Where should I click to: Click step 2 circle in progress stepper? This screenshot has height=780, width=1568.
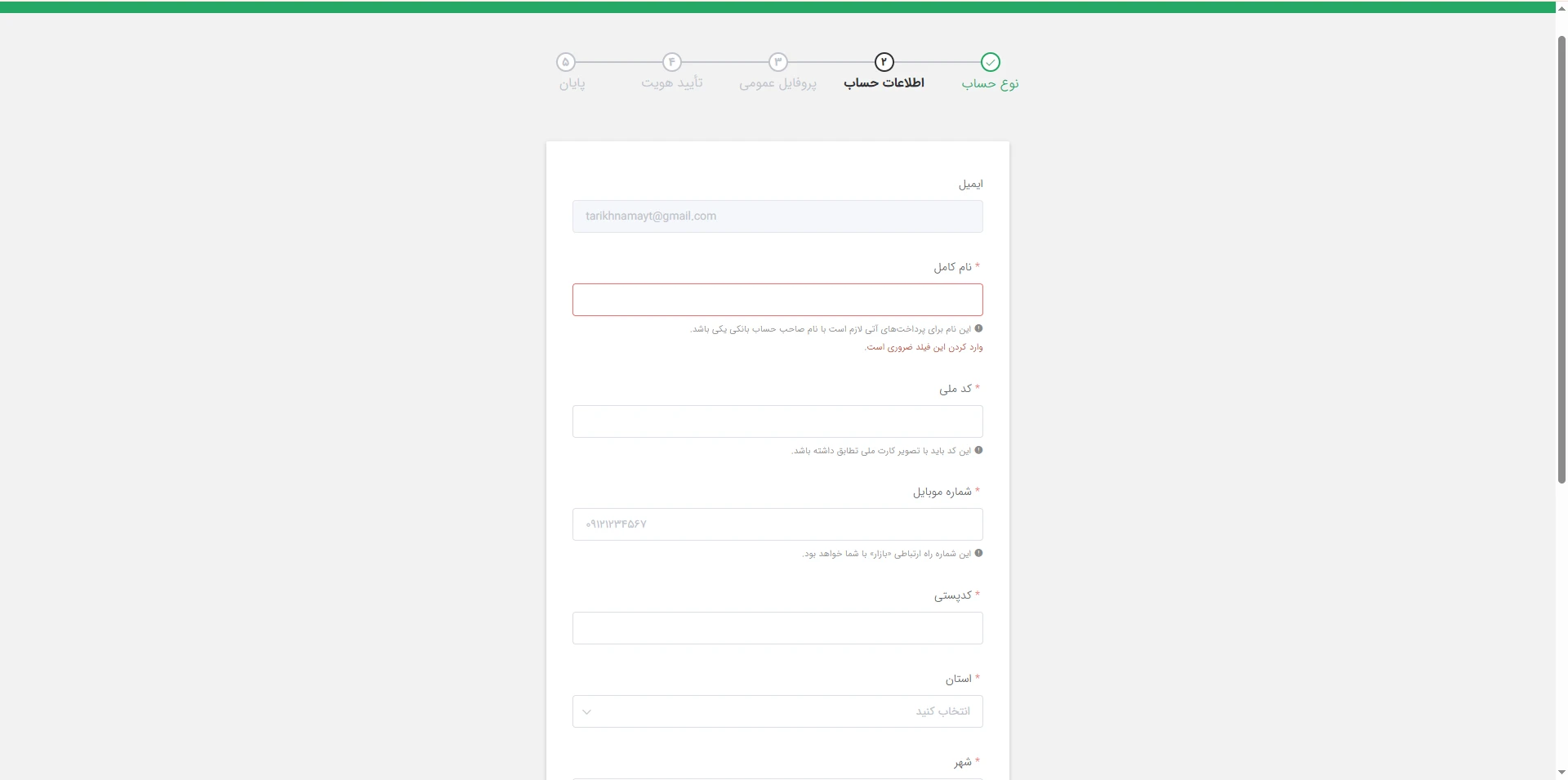[884, 62]
